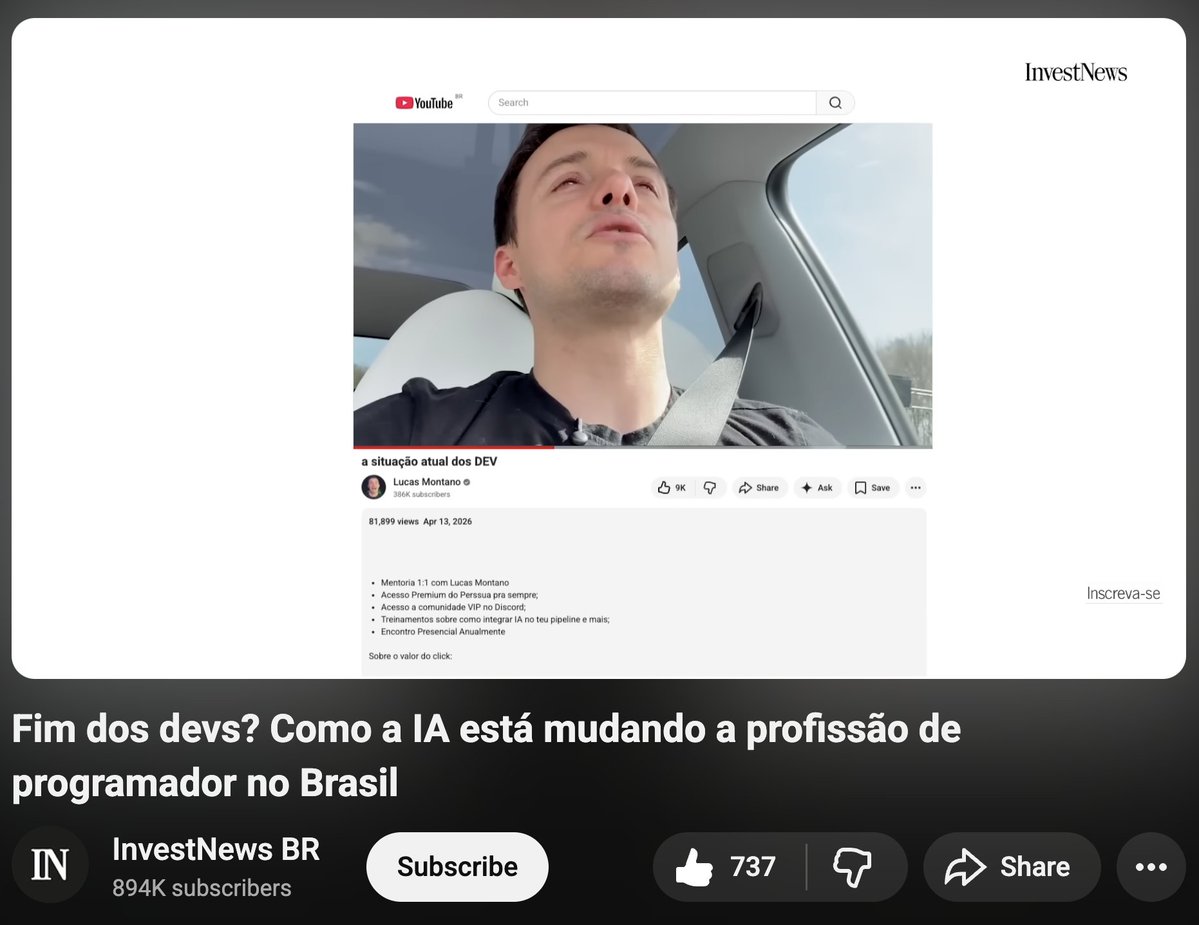This screenshot has height=925, width=1199.
Task: Click Acesso Premium do Perssua line
Action: coord(459,595)
